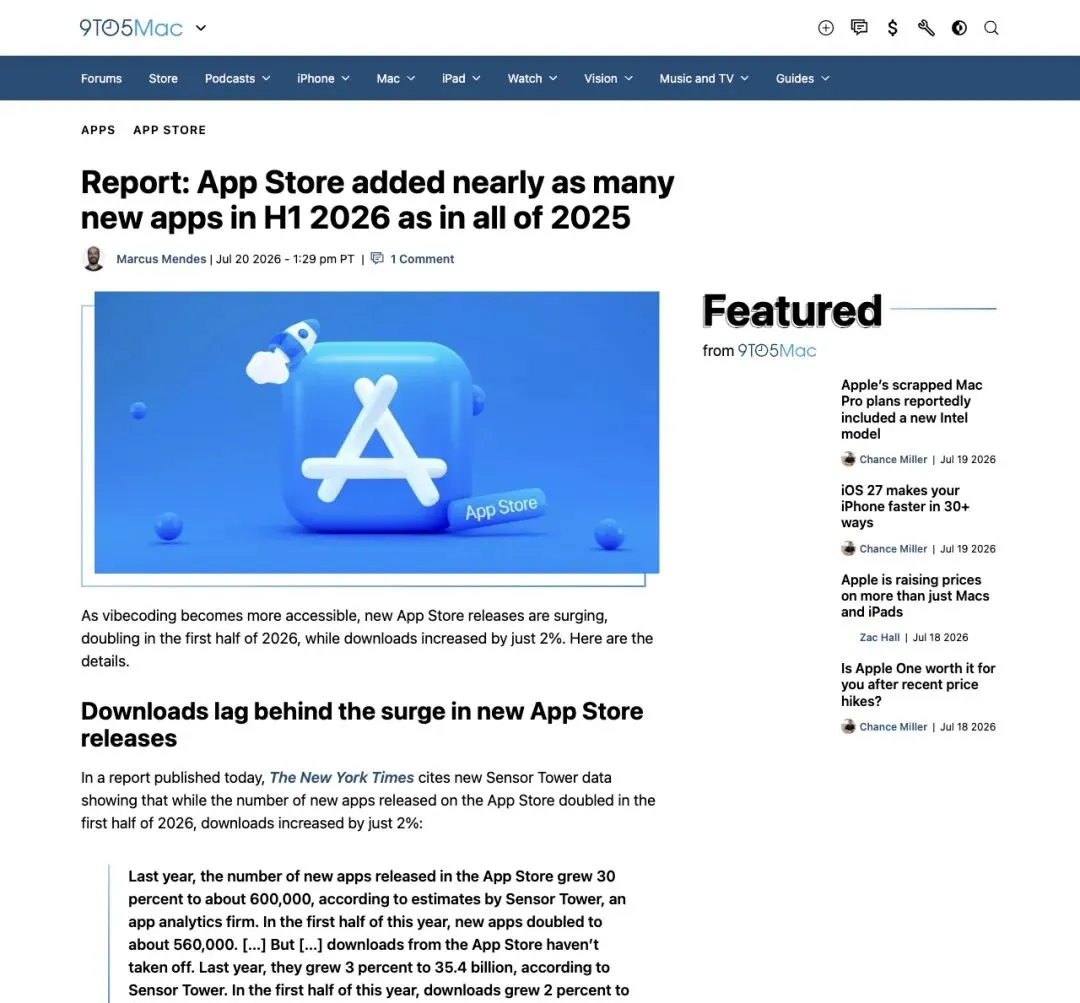Open the 1 Comment link
The height and width of the screenshot is (1003, 1080).
click(x=422, y=259)
